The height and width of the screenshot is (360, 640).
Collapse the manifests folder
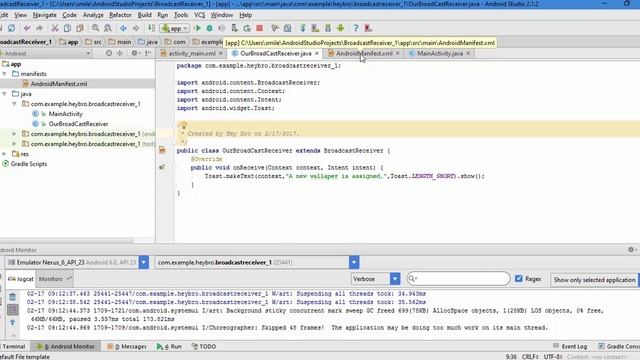[4, 74]
